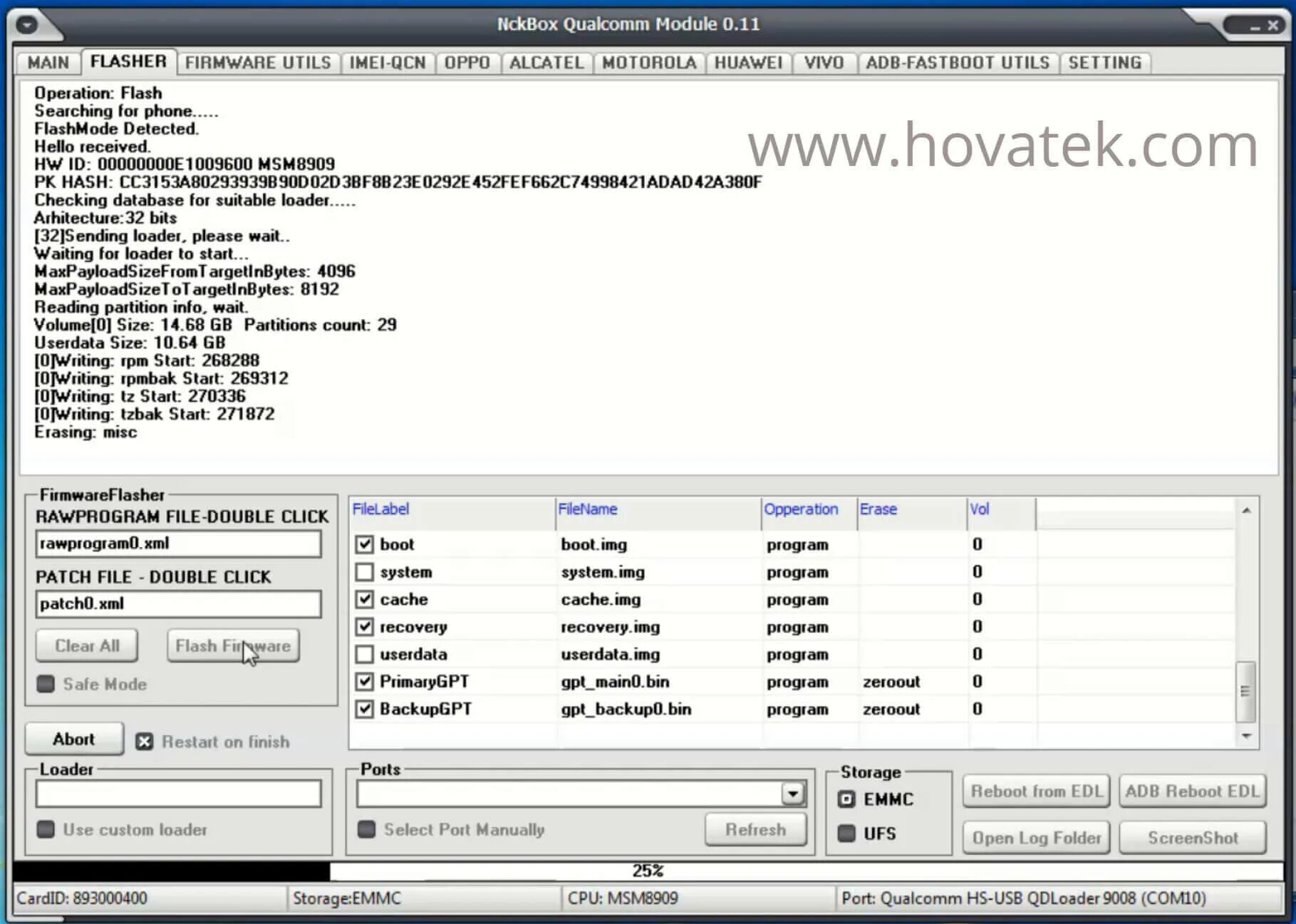Click the zeroout value in PrimaryGPT row
Viewport: 1296px width, 924px height.
pyautogui.click(x=891, y=682)
